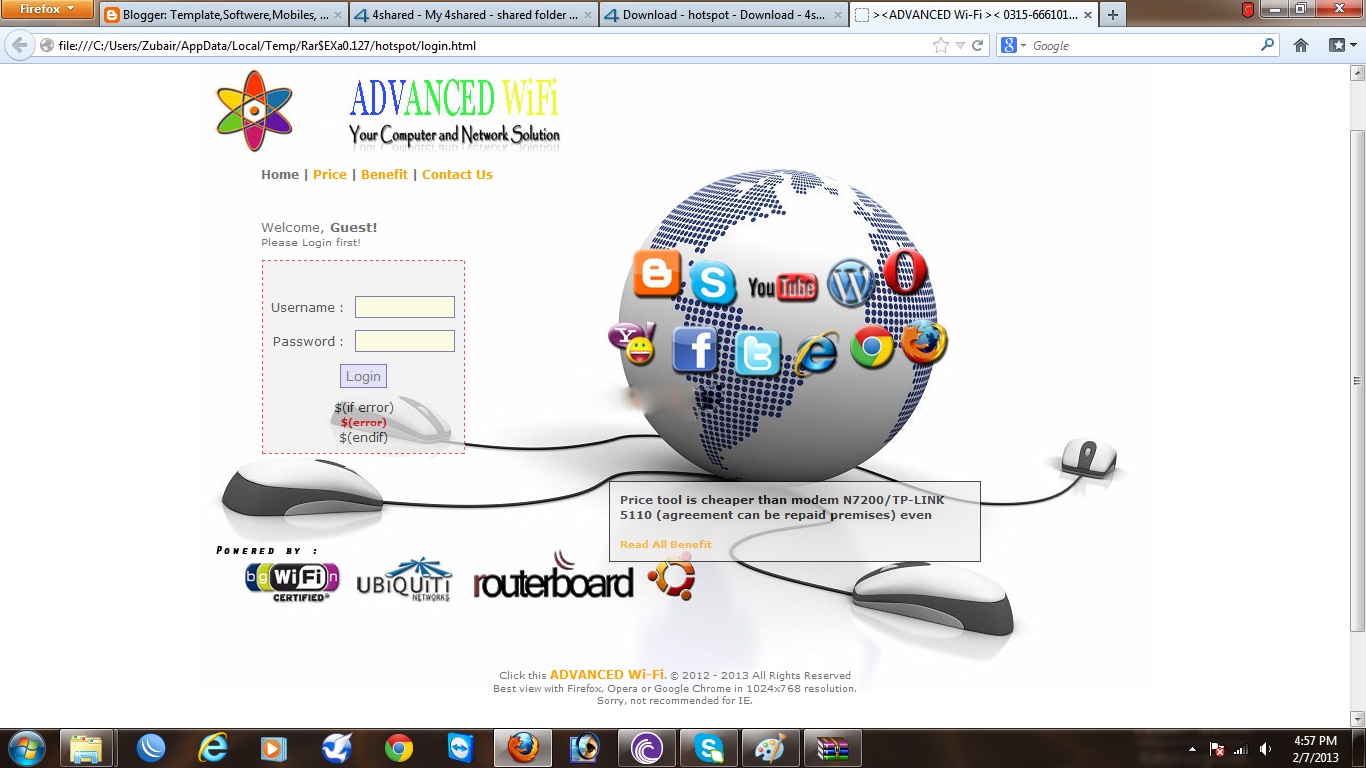This screenshot has height=768, width=1366.
Task: Open the orange Firefox menu button
Action: point(48,9)
